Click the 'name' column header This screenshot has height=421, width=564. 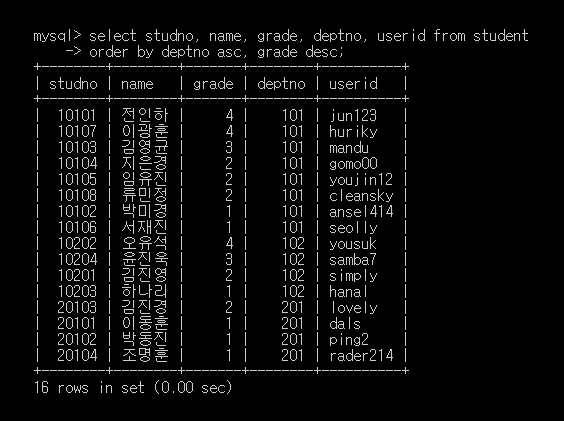click(x=137, y=84)
